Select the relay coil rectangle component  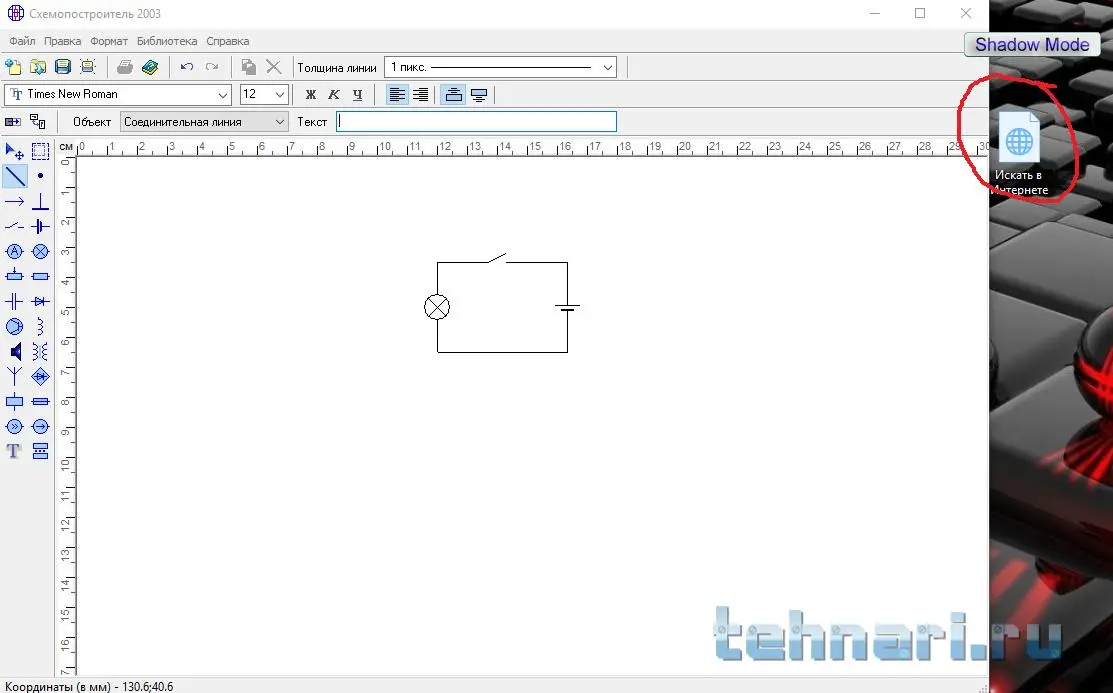click(x=14, y=402)
